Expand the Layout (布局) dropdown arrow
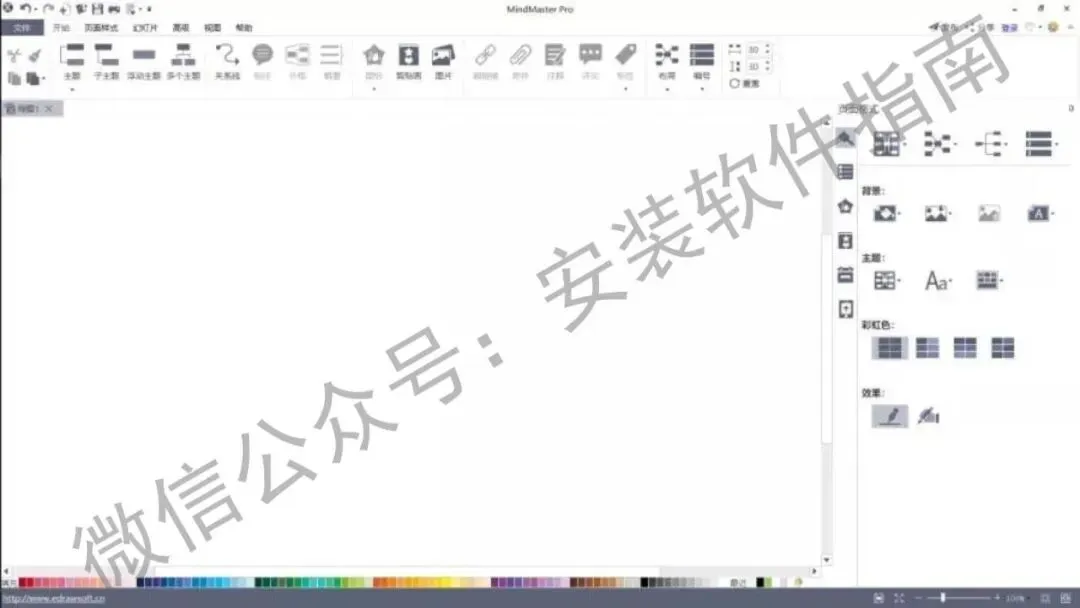 tap(667, 90)
